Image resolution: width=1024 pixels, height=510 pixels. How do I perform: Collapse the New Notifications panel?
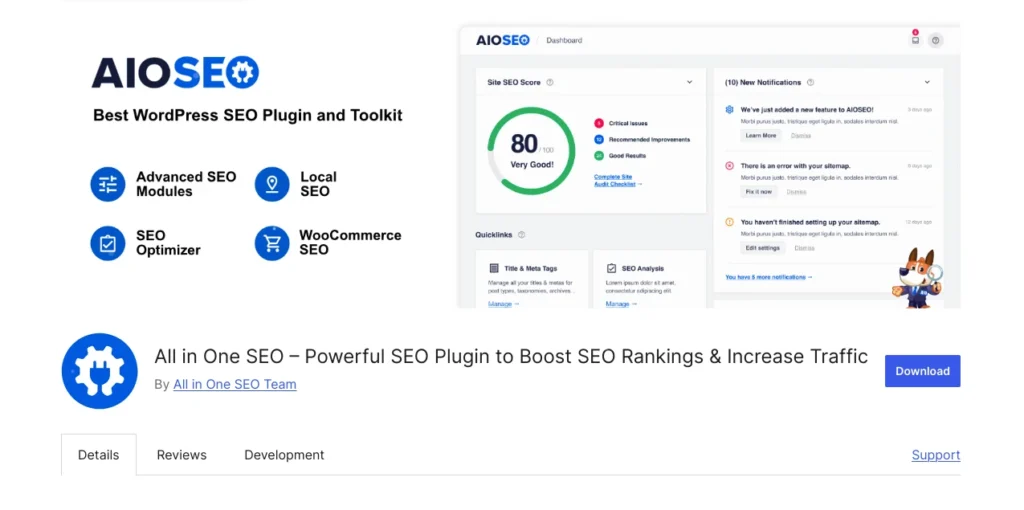(x=927, y=82)
